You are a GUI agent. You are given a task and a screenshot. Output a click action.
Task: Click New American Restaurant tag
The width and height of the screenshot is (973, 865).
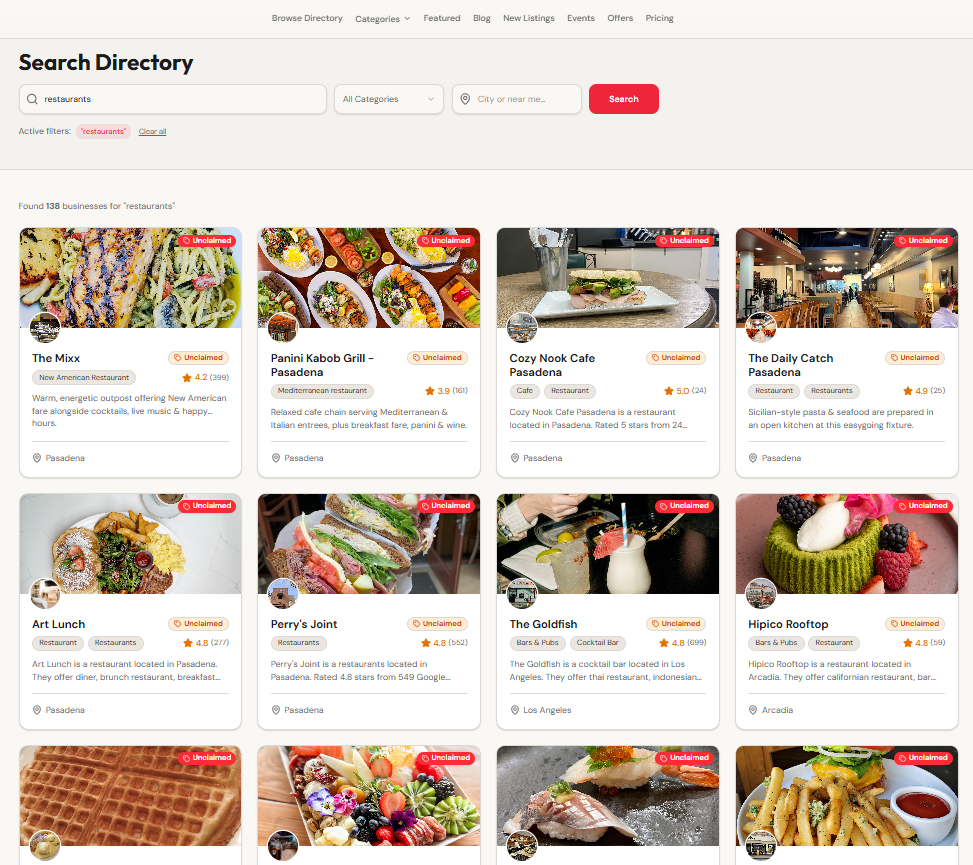(x=84, y=377)
